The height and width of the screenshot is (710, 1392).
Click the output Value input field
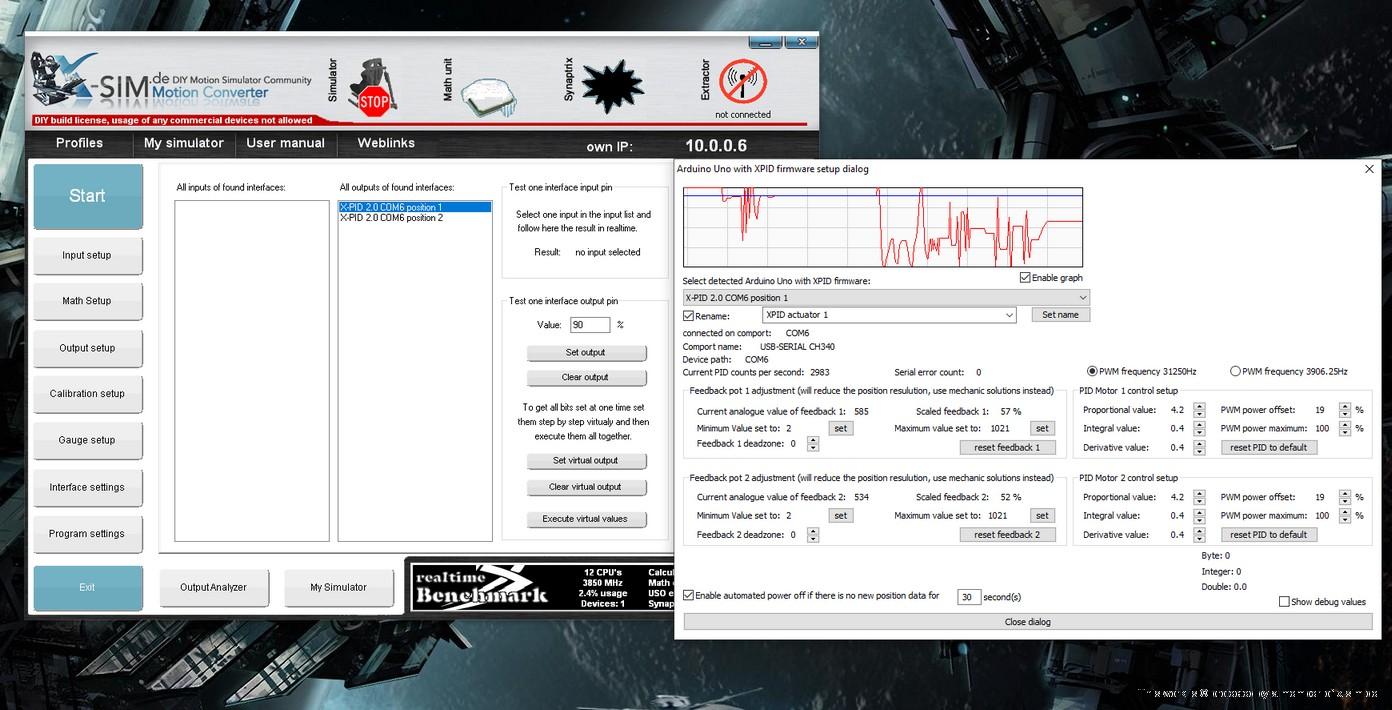[589, 325]
